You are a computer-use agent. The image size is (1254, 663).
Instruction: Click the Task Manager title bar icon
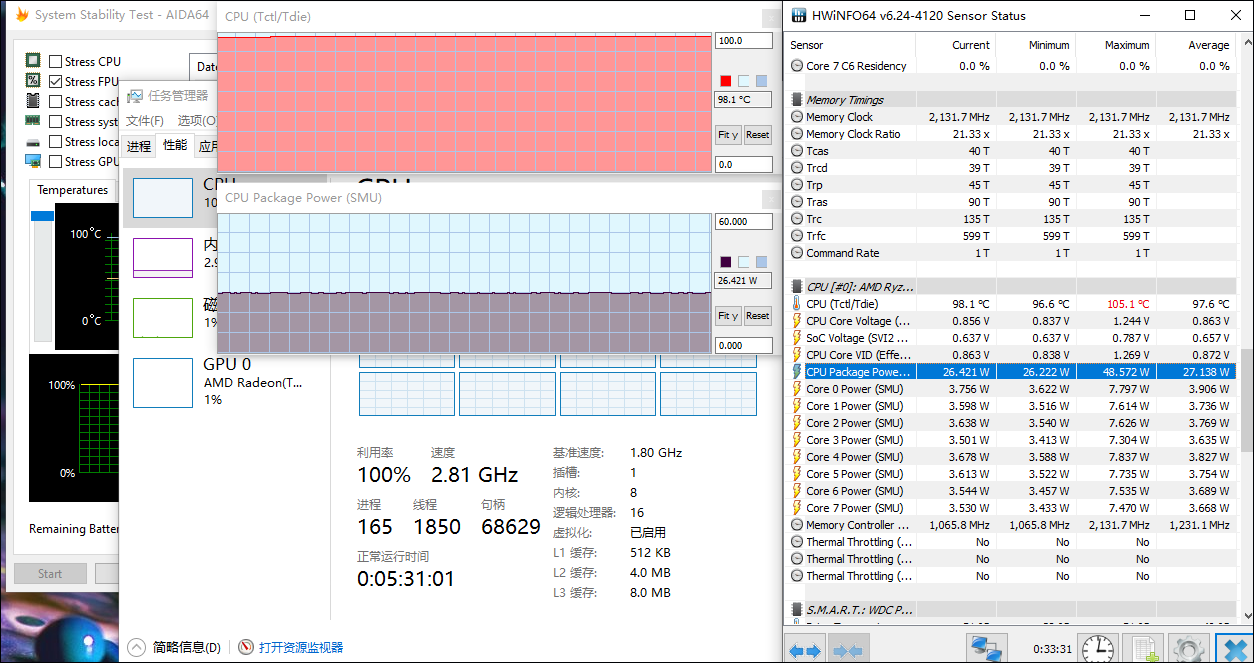[135, 96]
